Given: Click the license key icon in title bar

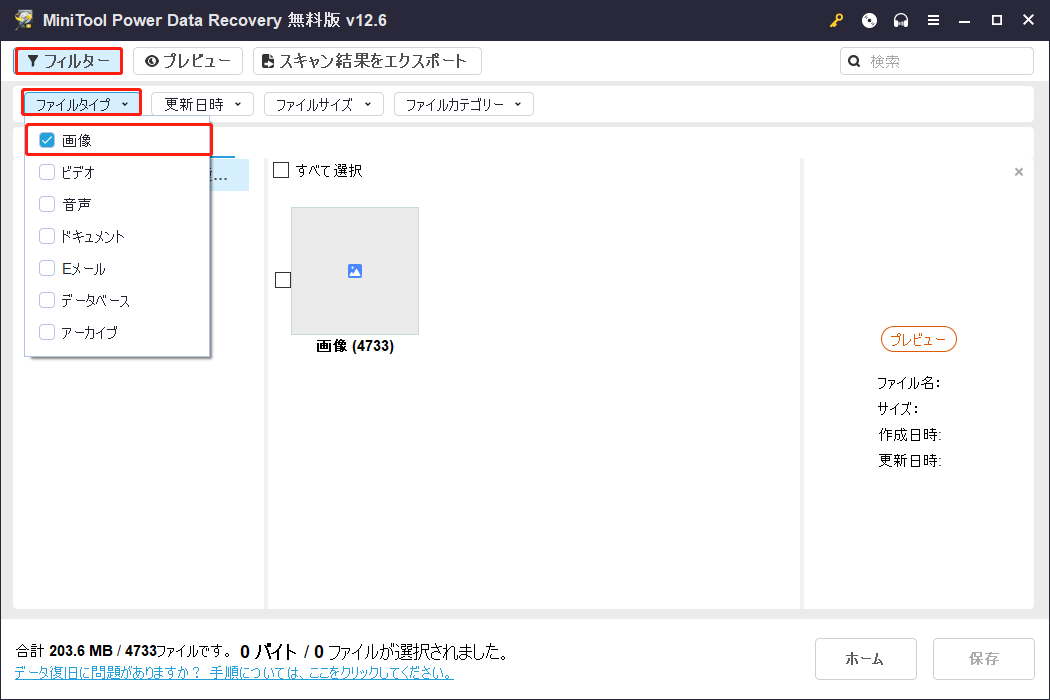Looking at the screenshot, I should pos(836,20).
